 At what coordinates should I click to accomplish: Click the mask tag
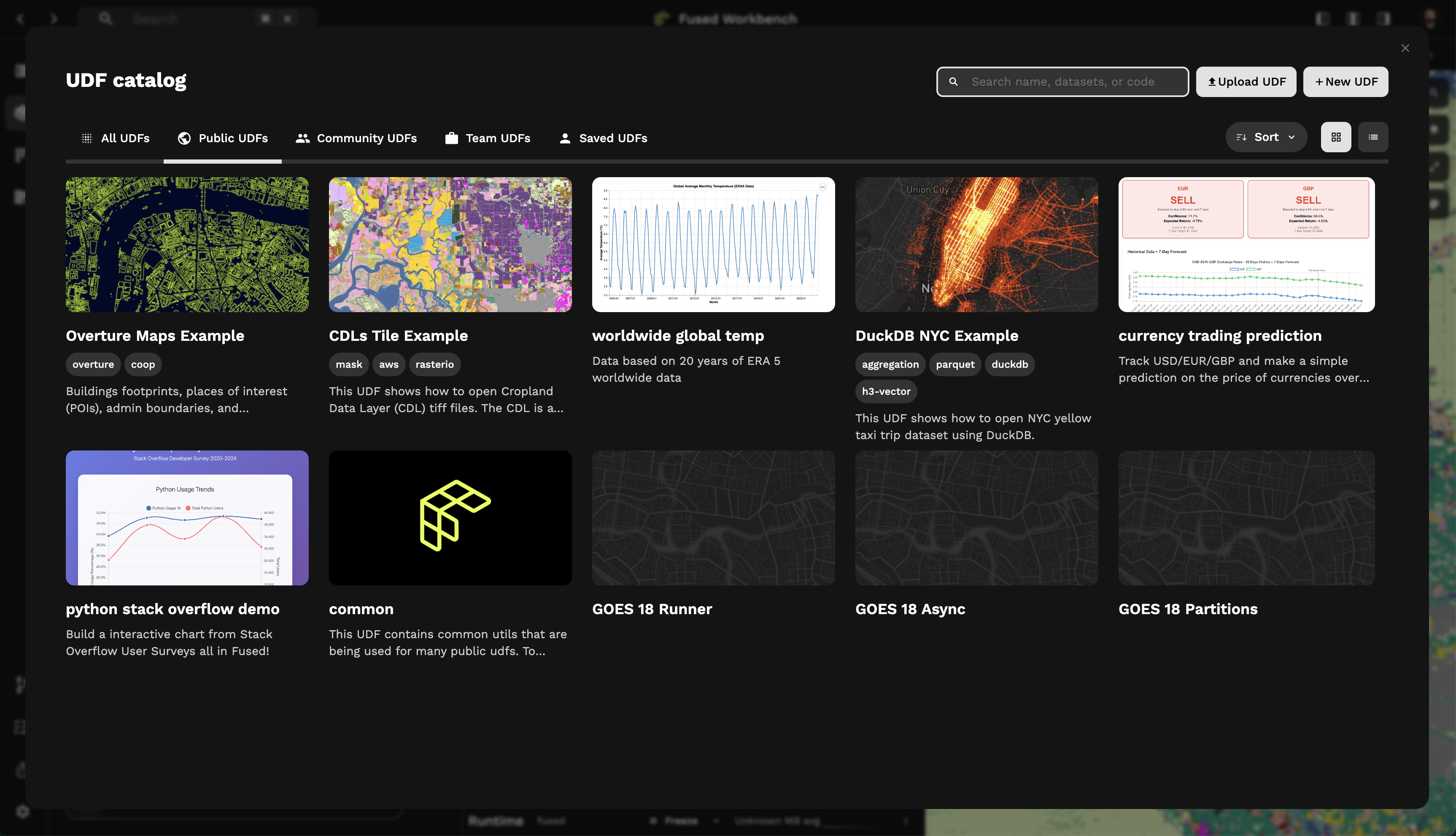point(349,364)
